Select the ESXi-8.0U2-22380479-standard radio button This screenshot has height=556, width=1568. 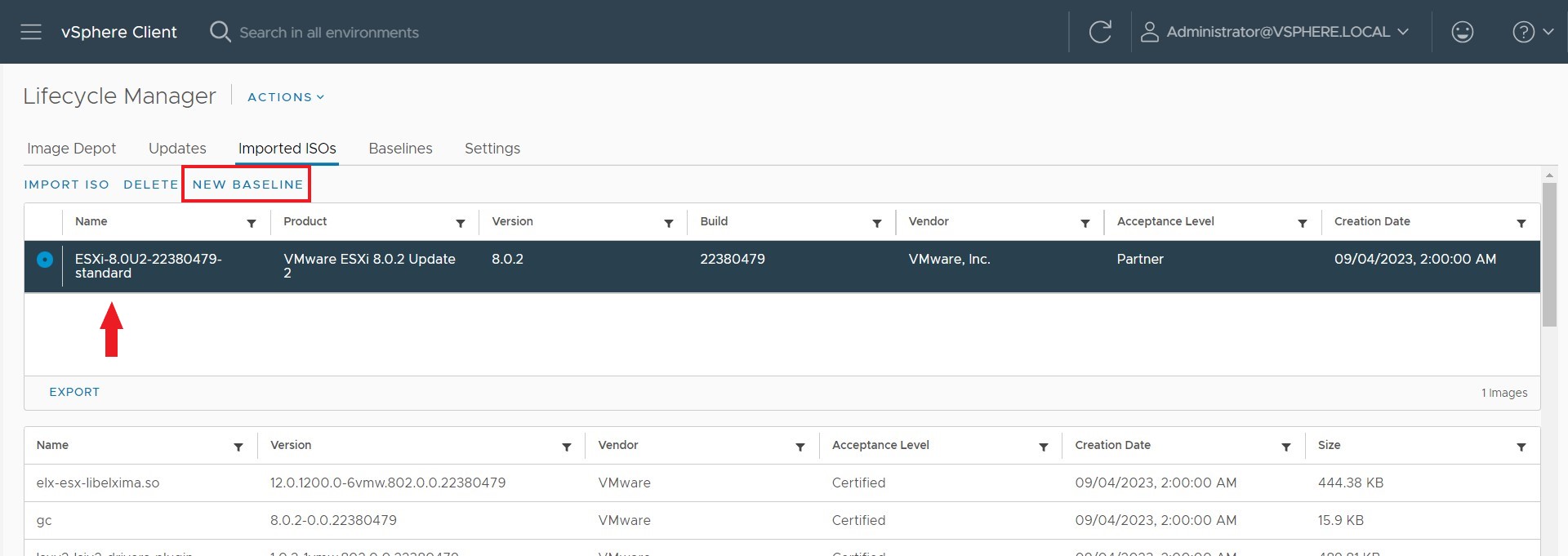(45, 260)
